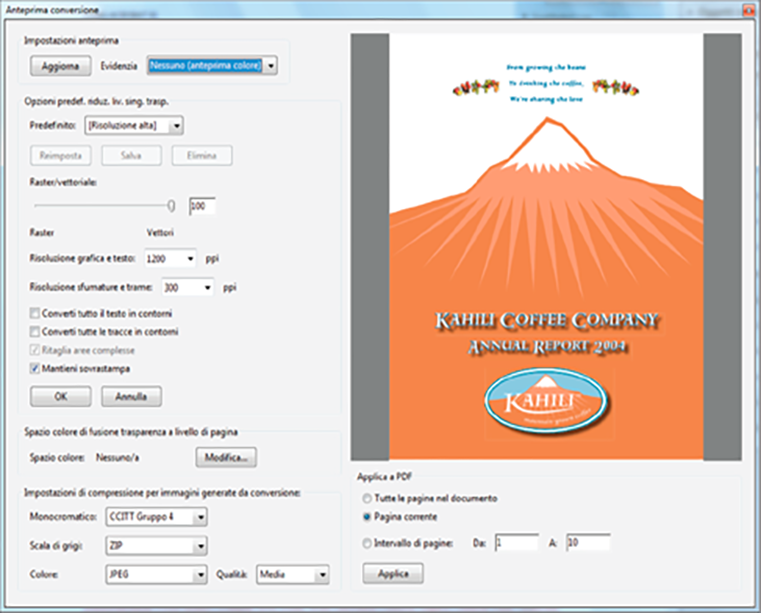The height and width of the screenshot is (613, 761).
Task: Open the Monocromatico compression dropdown
Action: click(156, 517)
